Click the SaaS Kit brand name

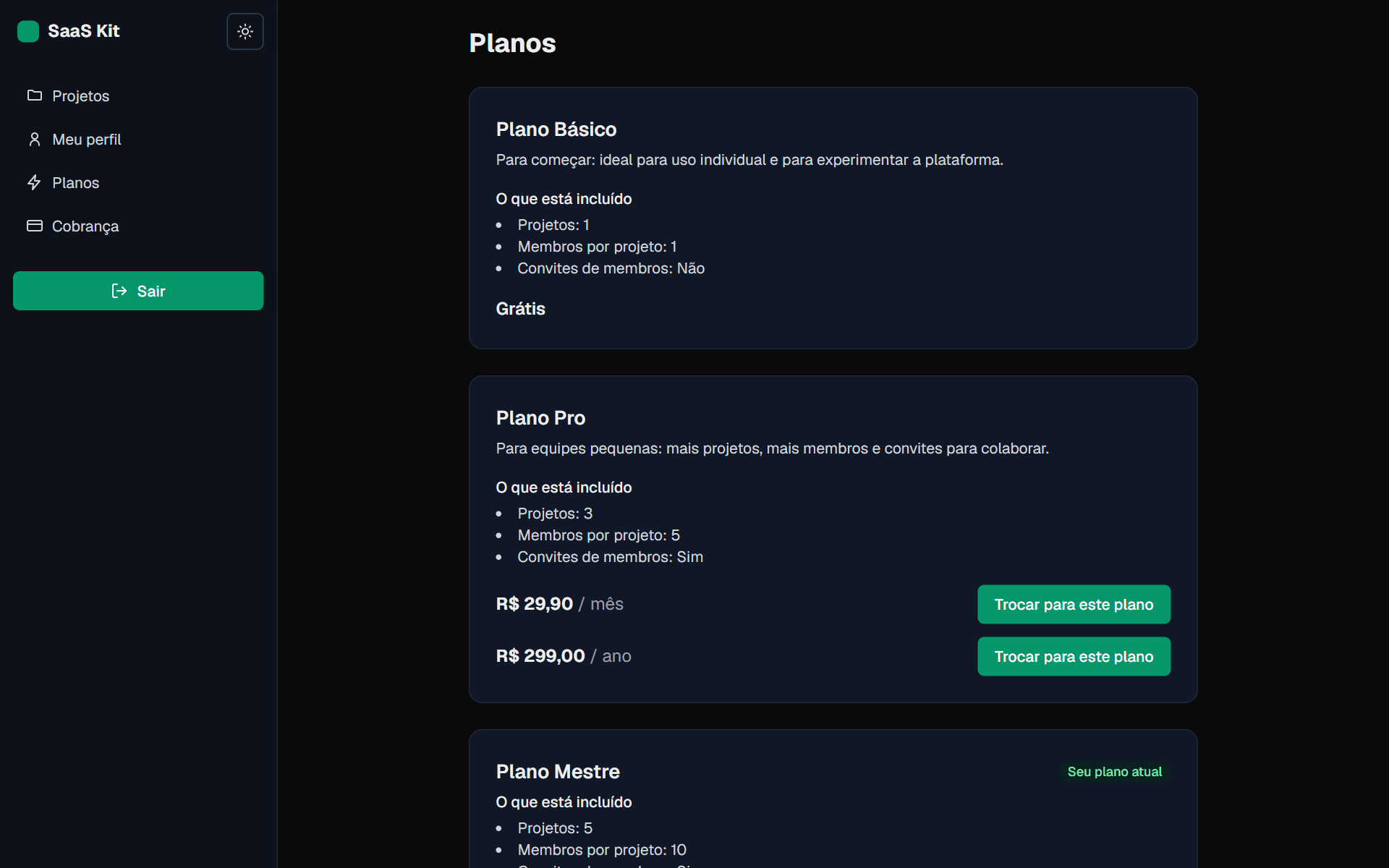(x=84, y=31)
